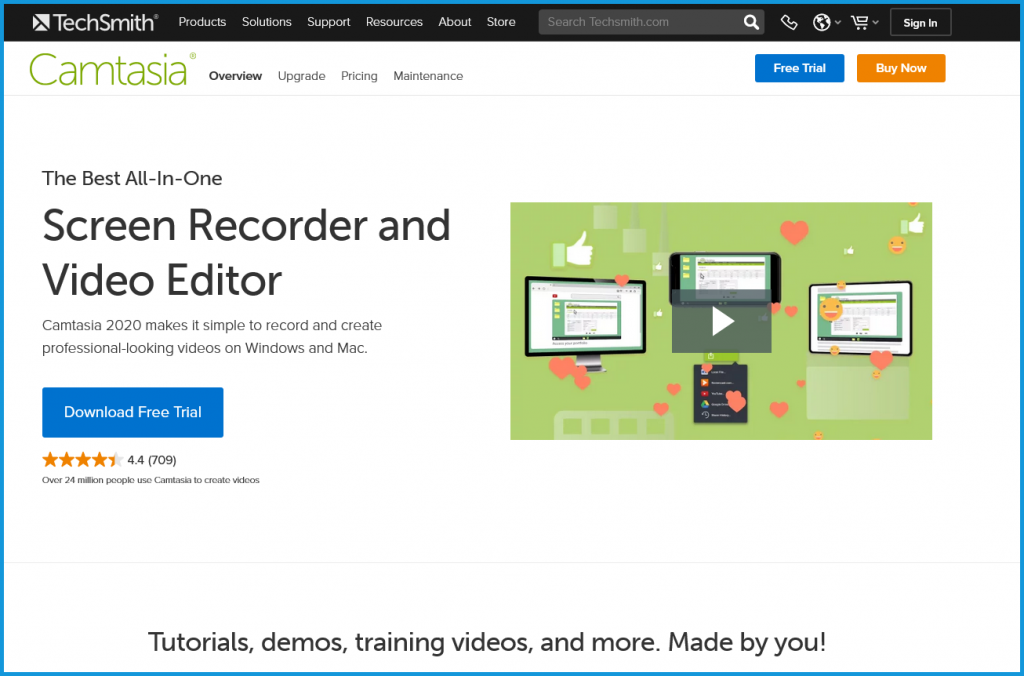The image size is (1024, 676).
Task: Click the orange star rating
Action: pos(82,460)
